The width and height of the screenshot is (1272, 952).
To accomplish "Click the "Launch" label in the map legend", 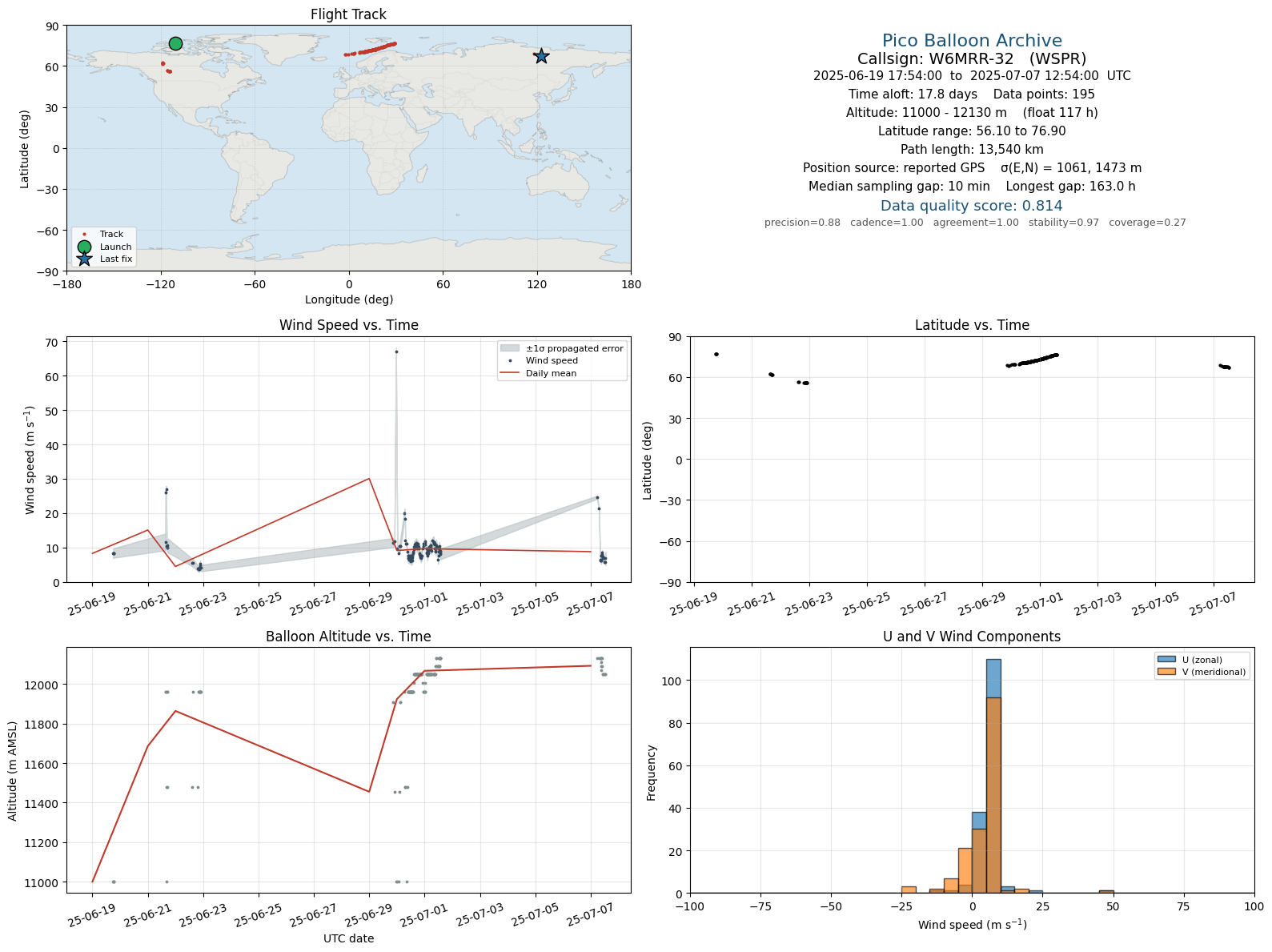I will tap(116, 247).
